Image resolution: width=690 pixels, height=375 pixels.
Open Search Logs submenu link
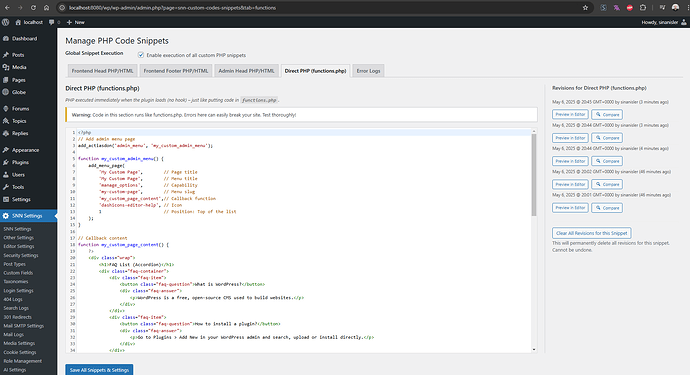point(16,308)
